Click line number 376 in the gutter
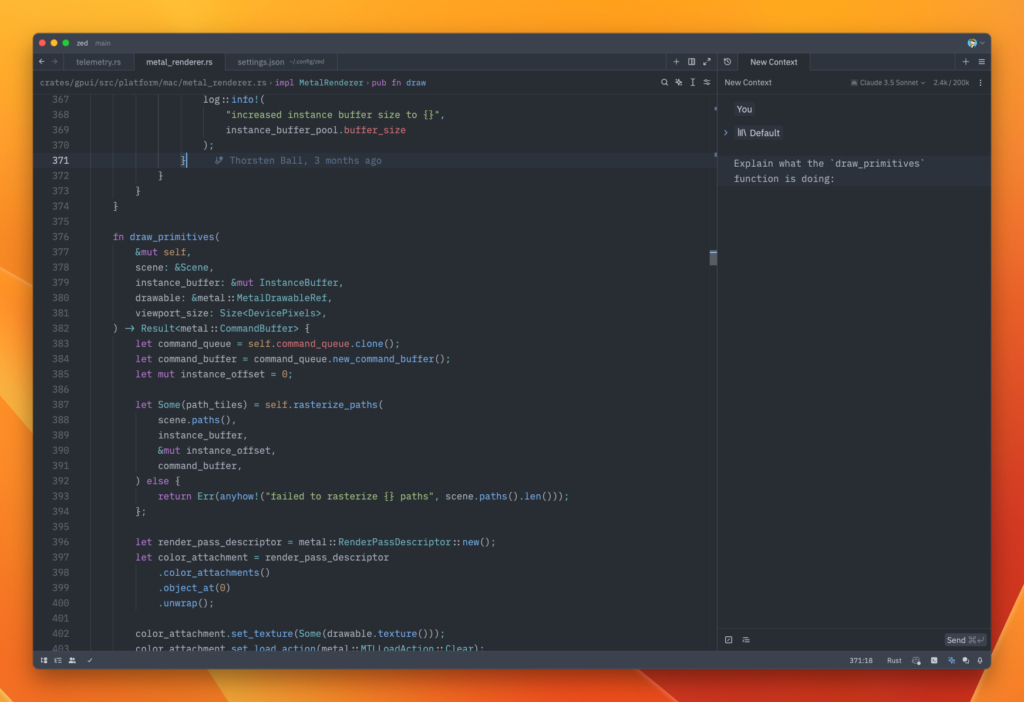This screenshot has width=1024, height=702. (61, 236)
